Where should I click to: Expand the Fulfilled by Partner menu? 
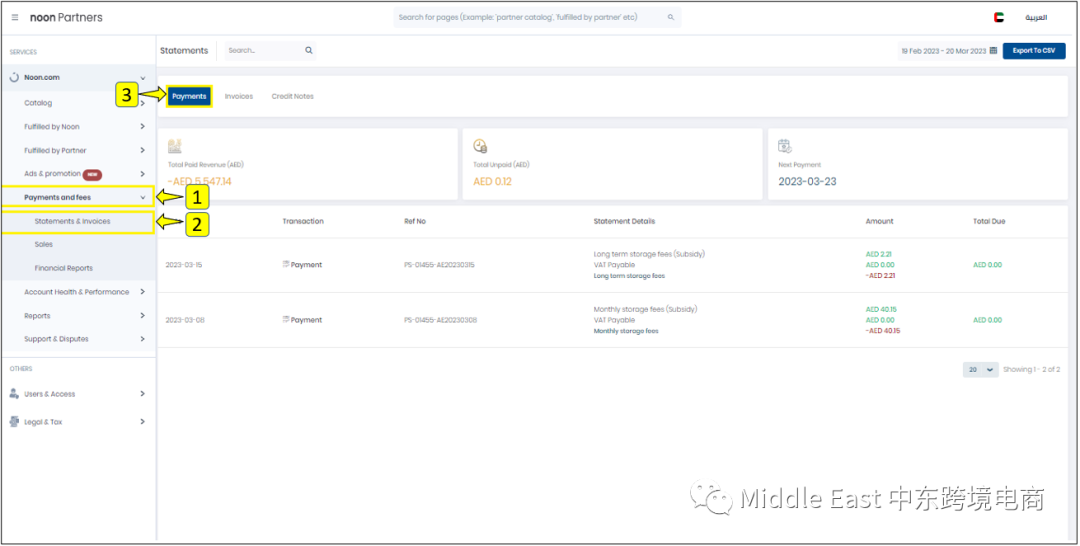pyautogui.click(x=143, y=150)
